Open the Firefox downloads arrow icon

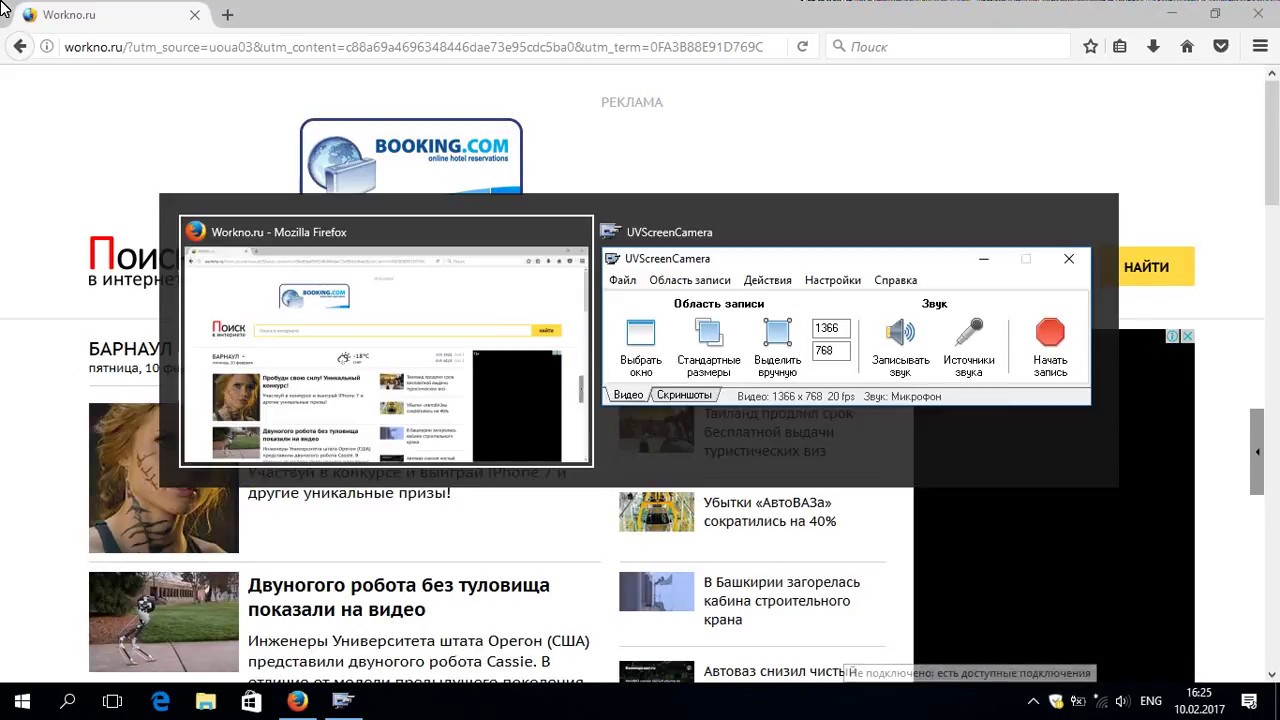pos(1153,46)
